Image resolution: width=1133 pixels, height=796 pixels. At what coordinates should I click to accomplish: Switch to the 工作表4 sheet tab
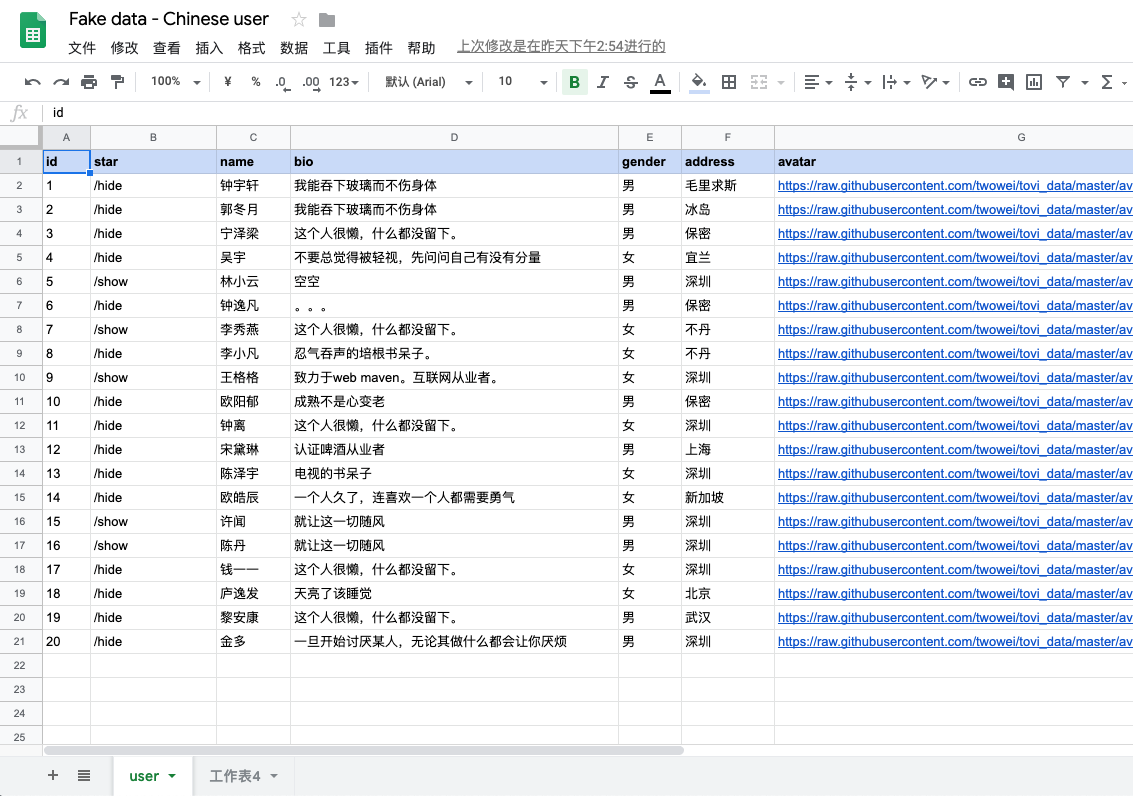coord(235,776)
